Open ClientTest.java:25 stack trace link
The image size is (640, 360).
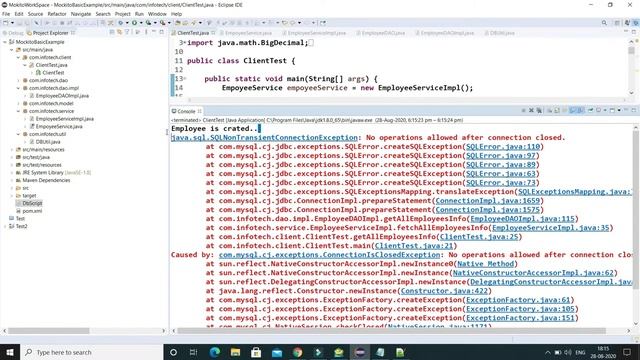[479, 237]
